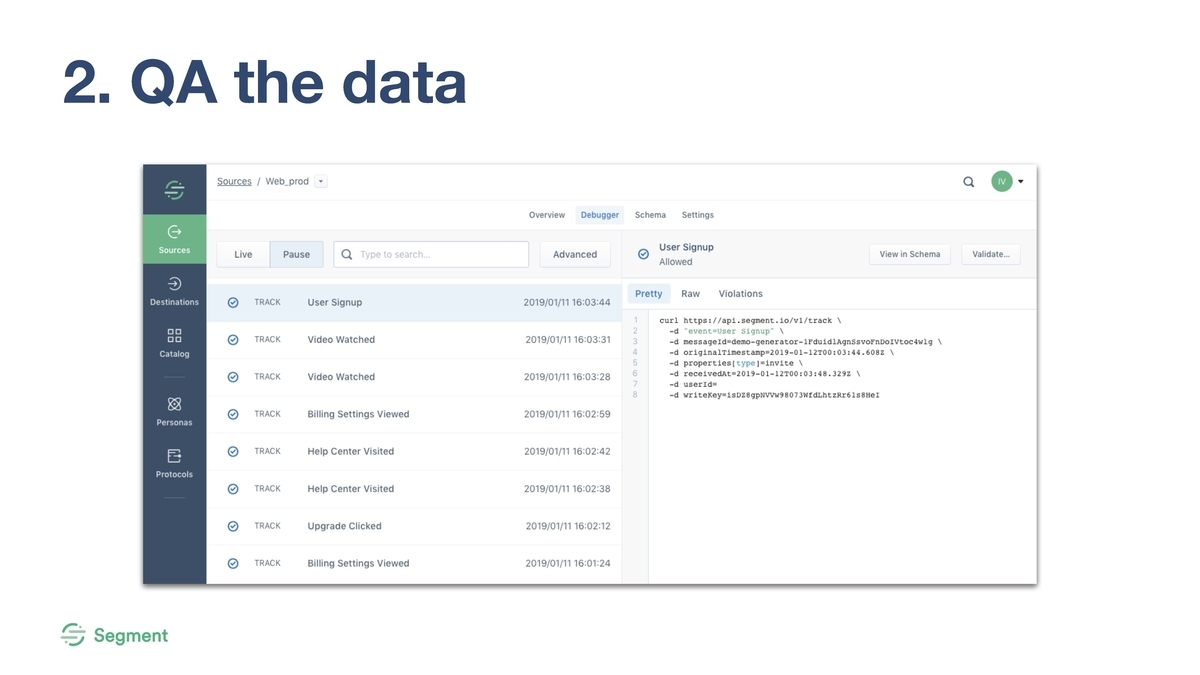Click check icon on 16:02:59 Billing Settings row
Image resolution: width=1200 pixels, height=675 pixels.
[x=233, y=414]
